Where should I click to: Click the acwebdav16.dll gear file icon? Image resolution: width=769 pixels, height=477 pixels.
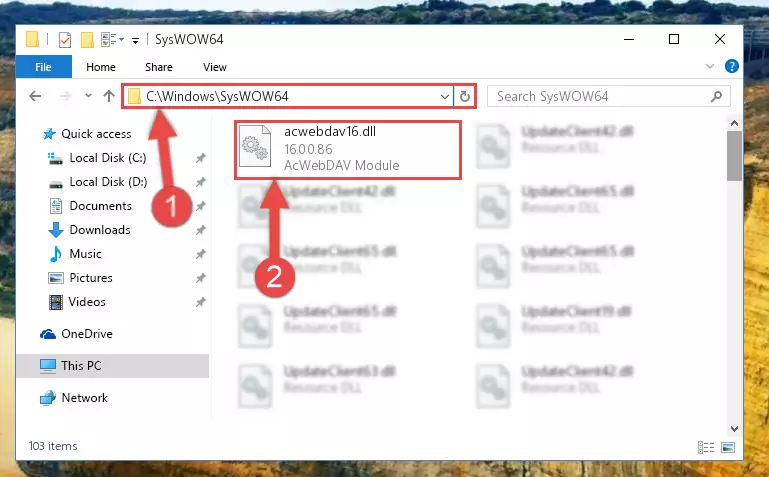(x=255, y=147)
